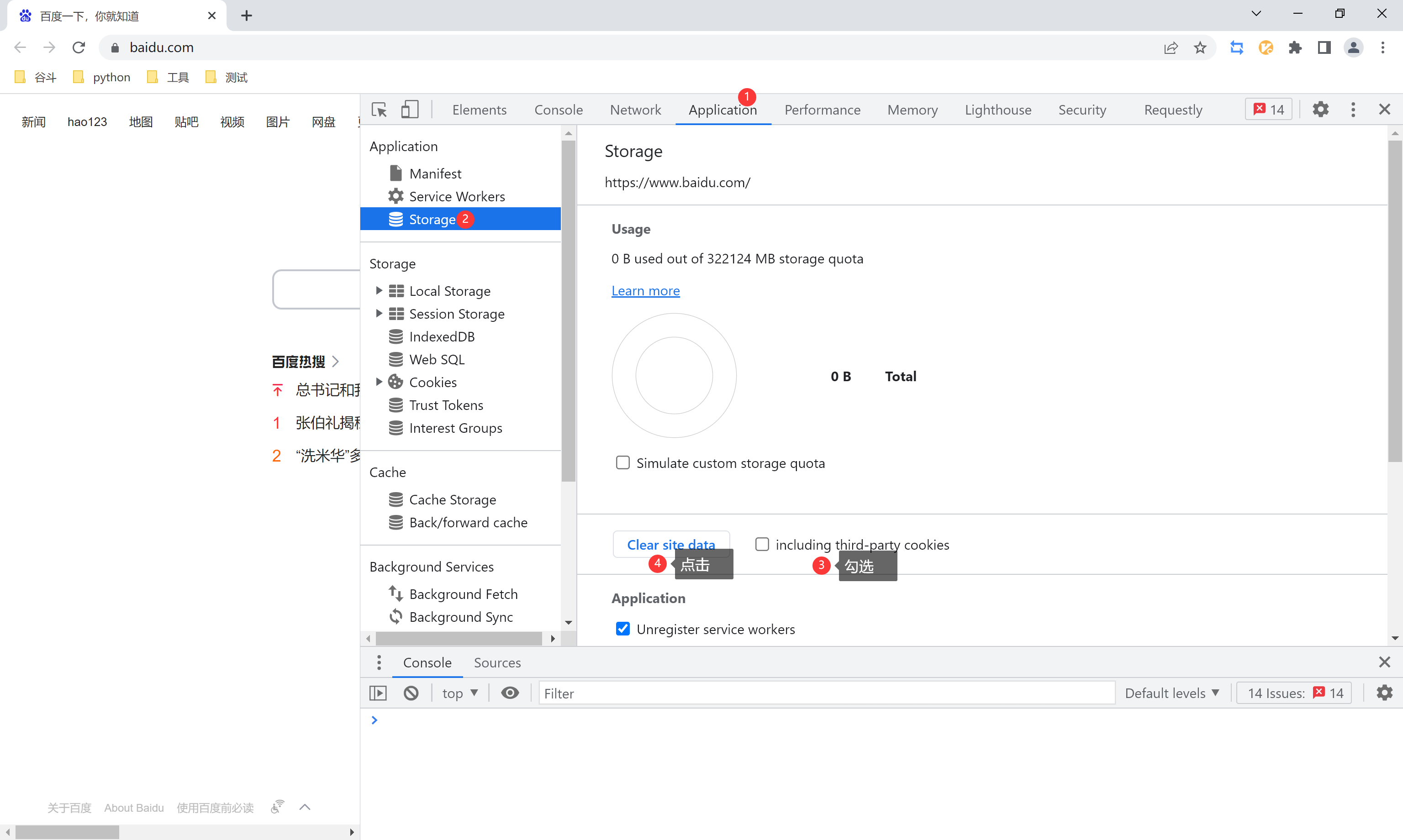Click the Interest Groups icon in sidebar
The image size is (1403, 840).
coord(396,428)
